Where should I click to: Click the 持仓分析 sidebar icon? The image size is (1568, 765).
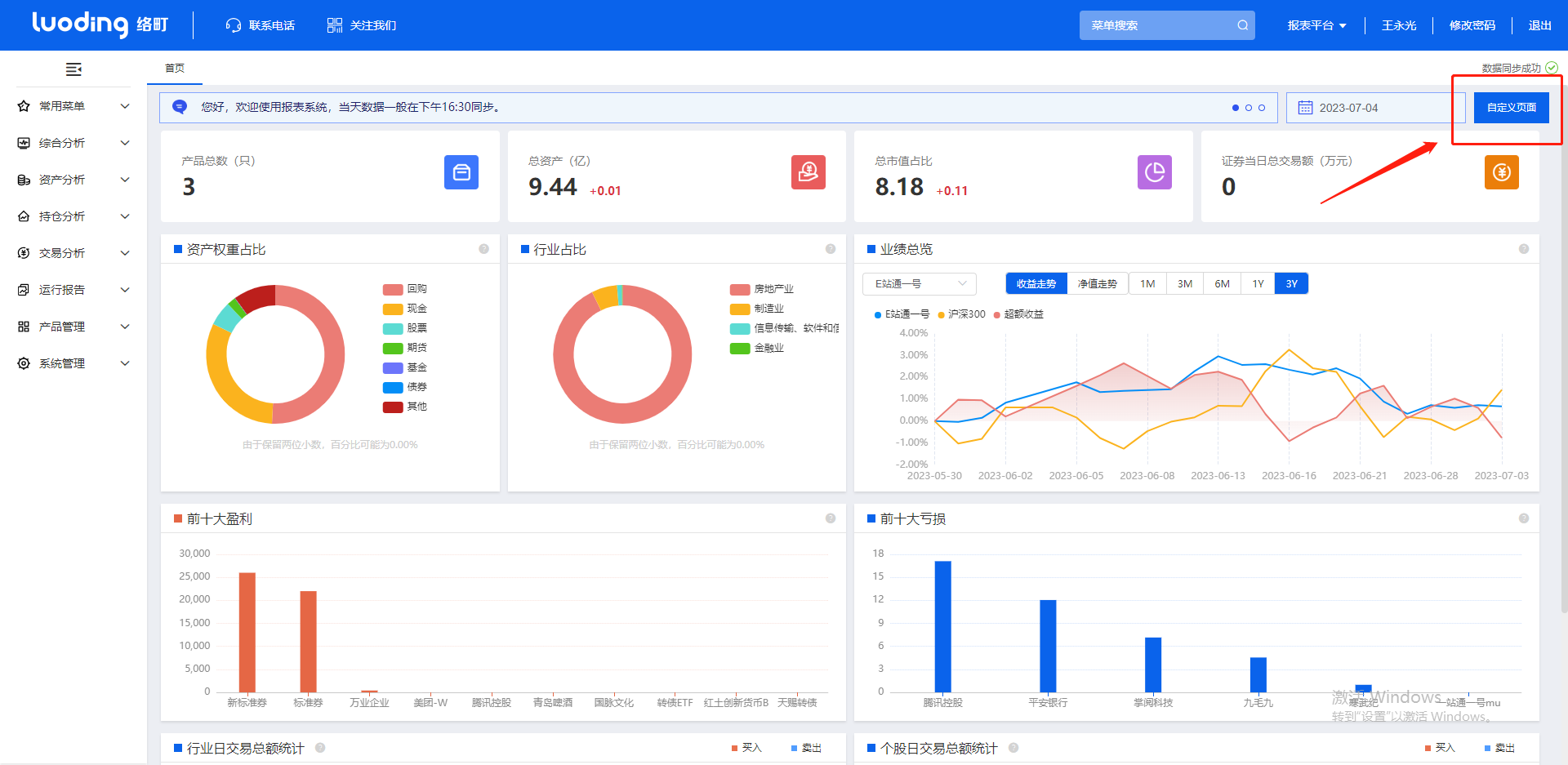[24, 216]
